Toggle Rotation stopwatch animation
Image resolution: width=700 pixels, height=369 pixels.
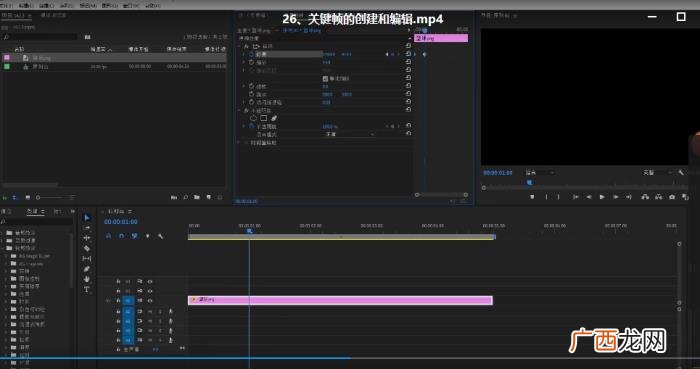(251, 86)
